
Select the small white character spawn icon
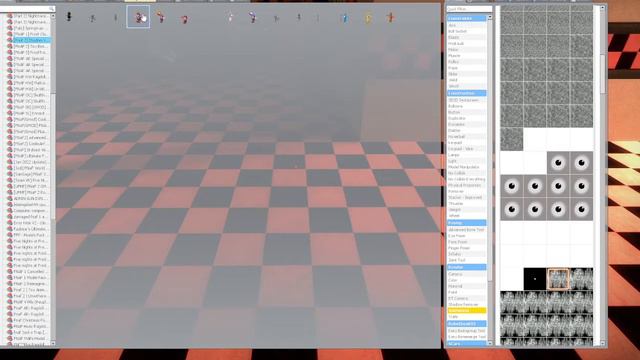230,18
